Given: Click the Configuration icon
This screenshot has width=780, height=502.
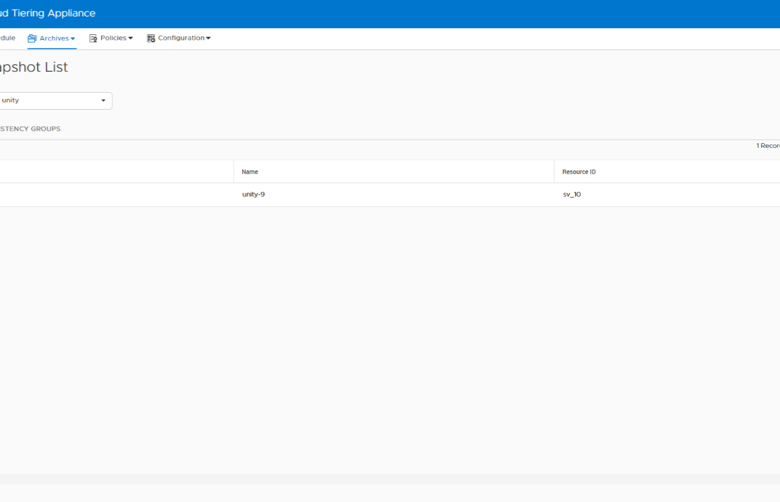Looking at the screenshot, I should pos(151,38).
